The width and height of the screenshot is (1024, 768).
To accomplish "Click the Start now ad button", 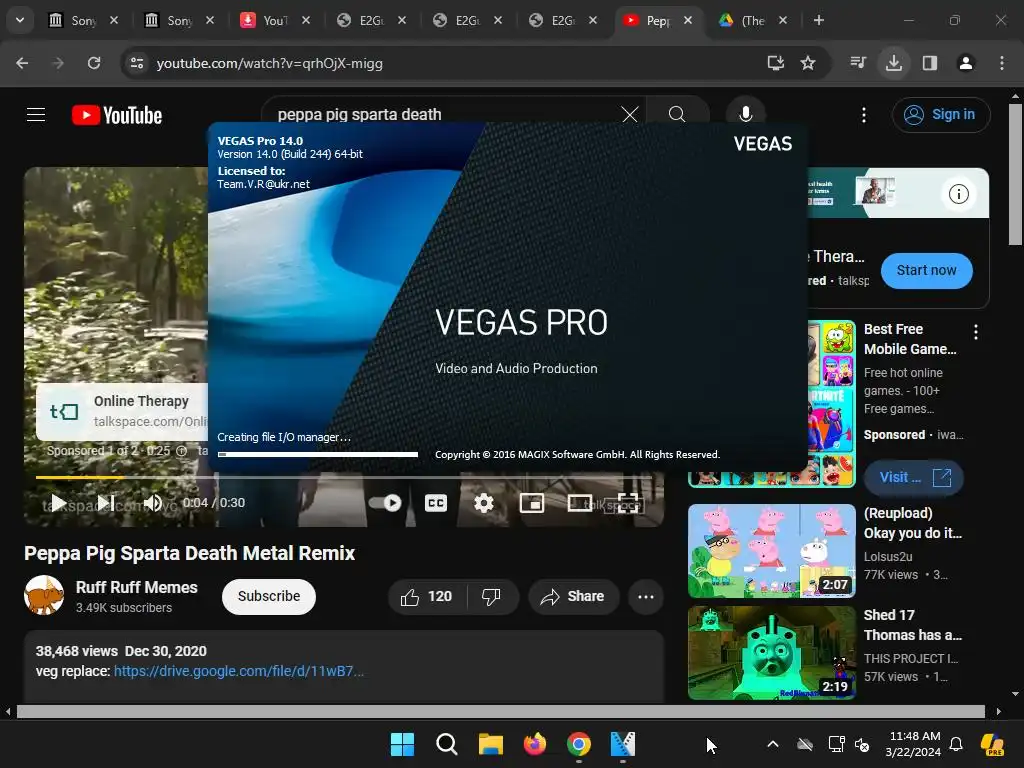I will pos(926,270).
